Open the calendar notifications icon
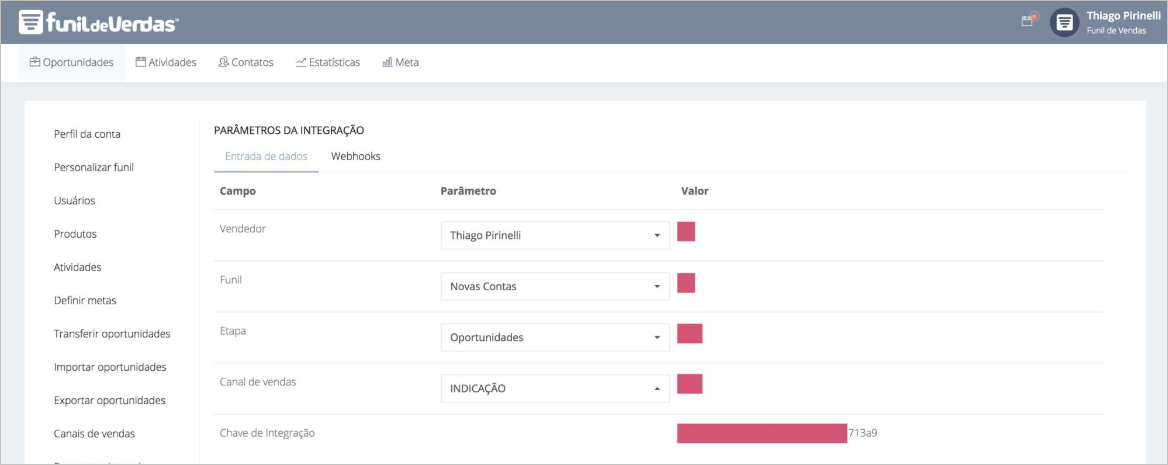 point(1027,21)
